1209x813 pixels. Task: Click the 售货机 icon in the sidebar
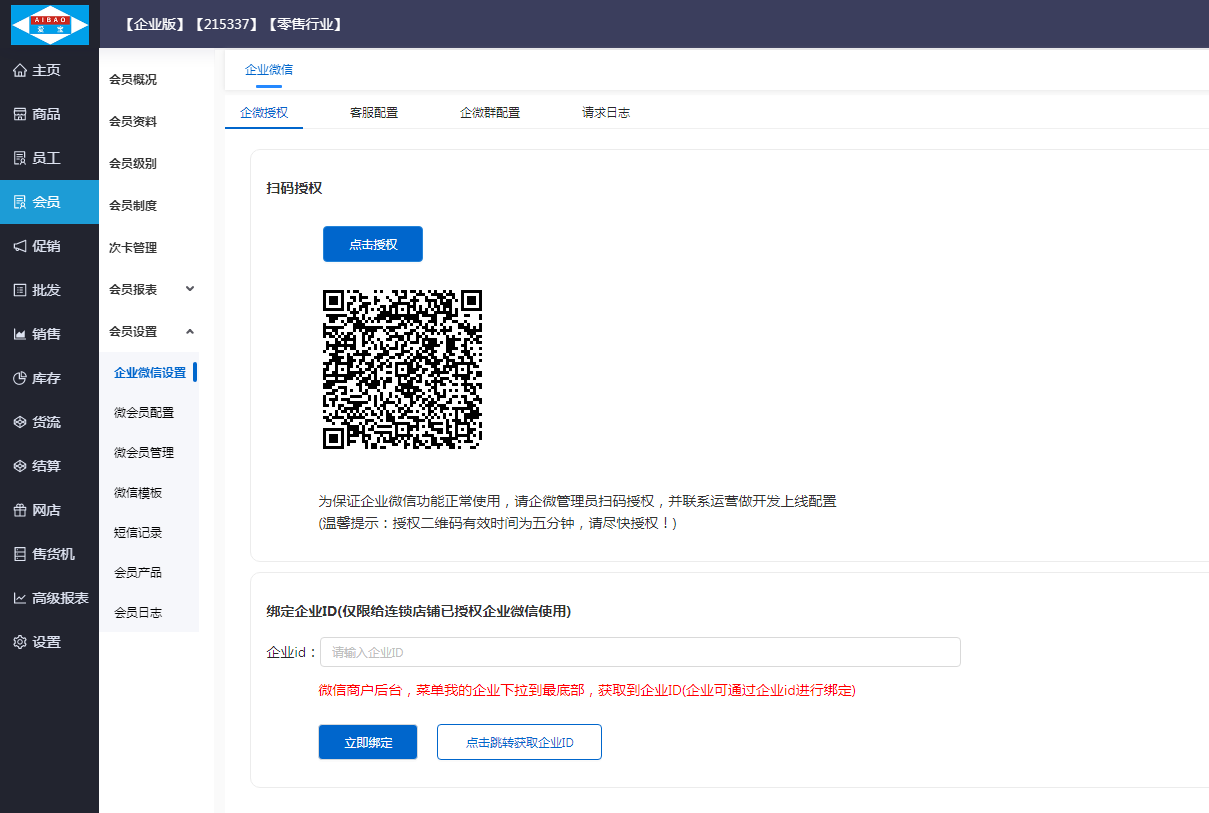click(20, 554)
